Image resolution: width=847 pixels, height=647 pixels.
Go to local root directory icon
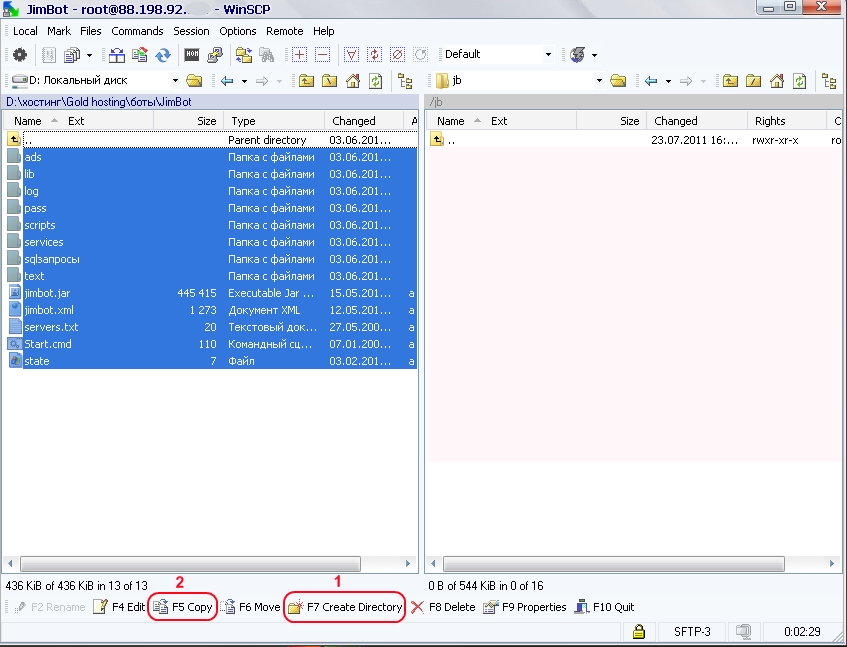[330, 81]
